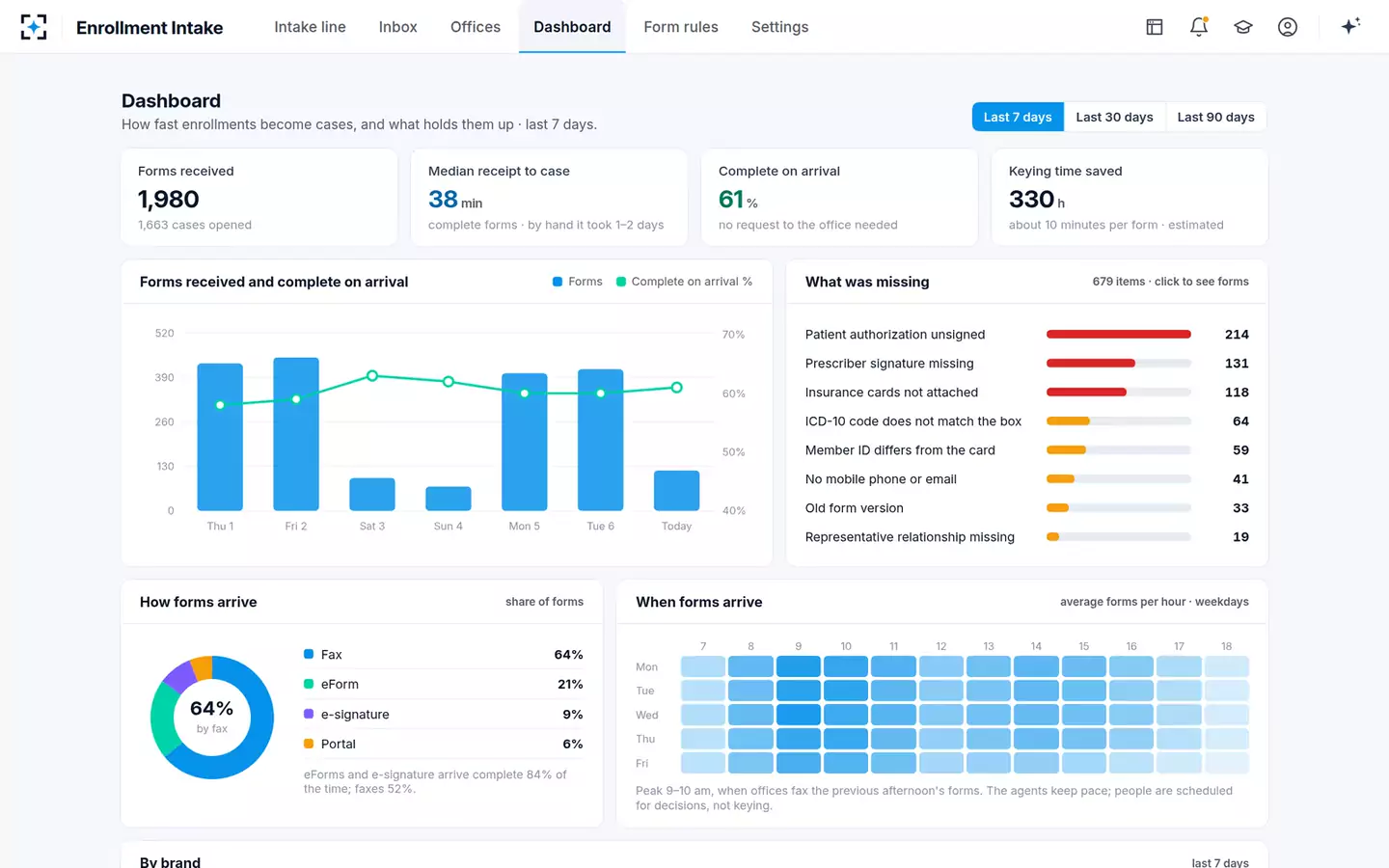Click the red bar for Patient authorization unsigned
Screen dimensions: 1389x868
(x=1119, y=335)
